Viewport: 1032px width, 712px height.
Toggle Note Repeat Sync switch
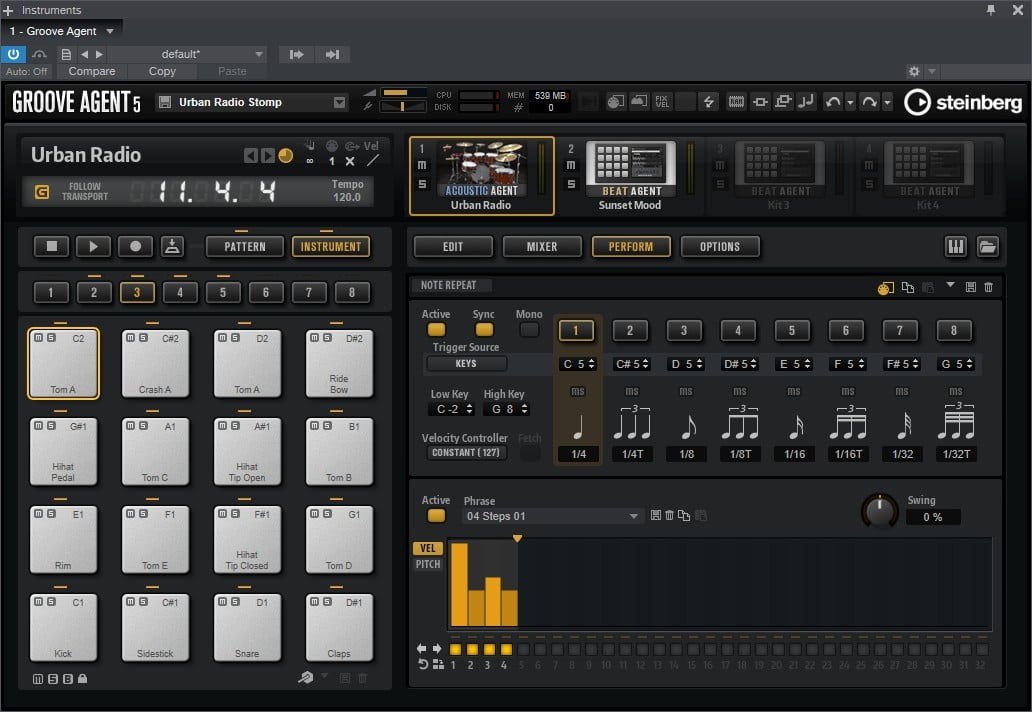484,329
